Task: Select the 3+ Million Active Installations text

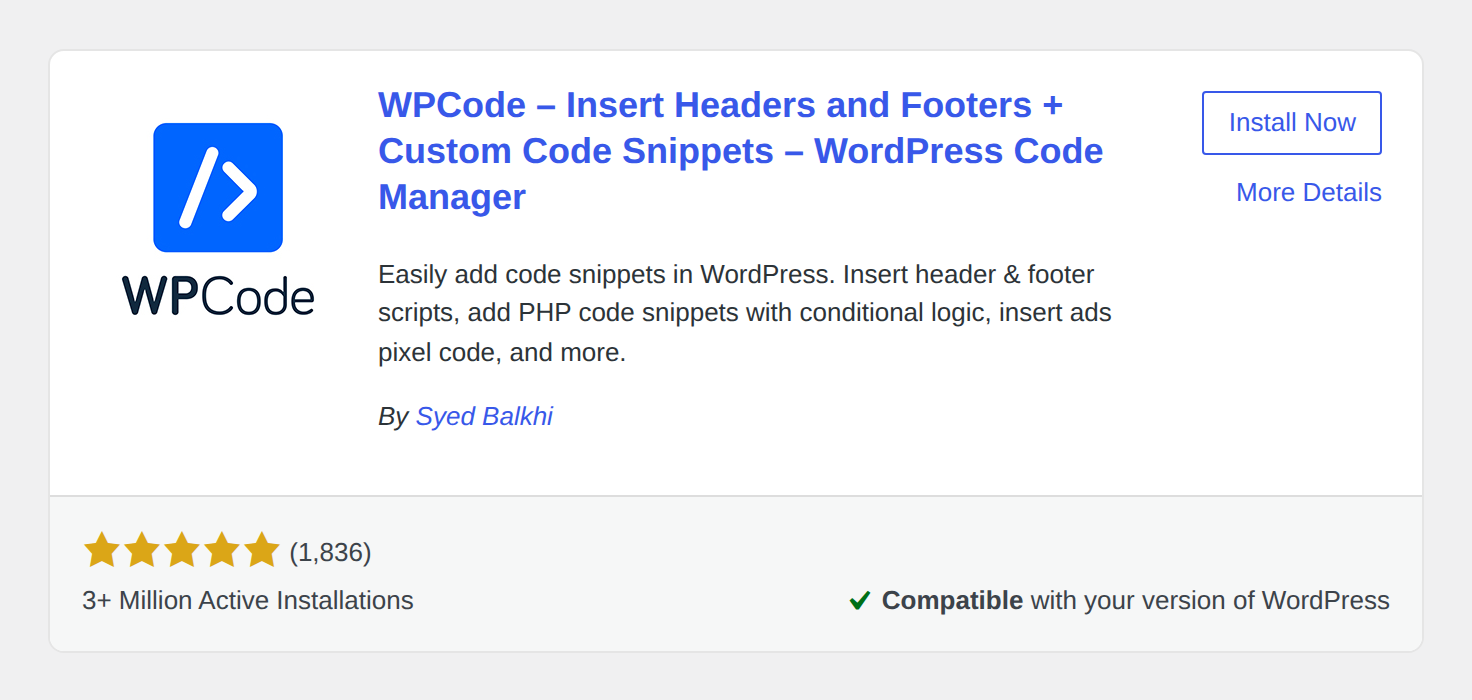Action: [x=248, y=600]
